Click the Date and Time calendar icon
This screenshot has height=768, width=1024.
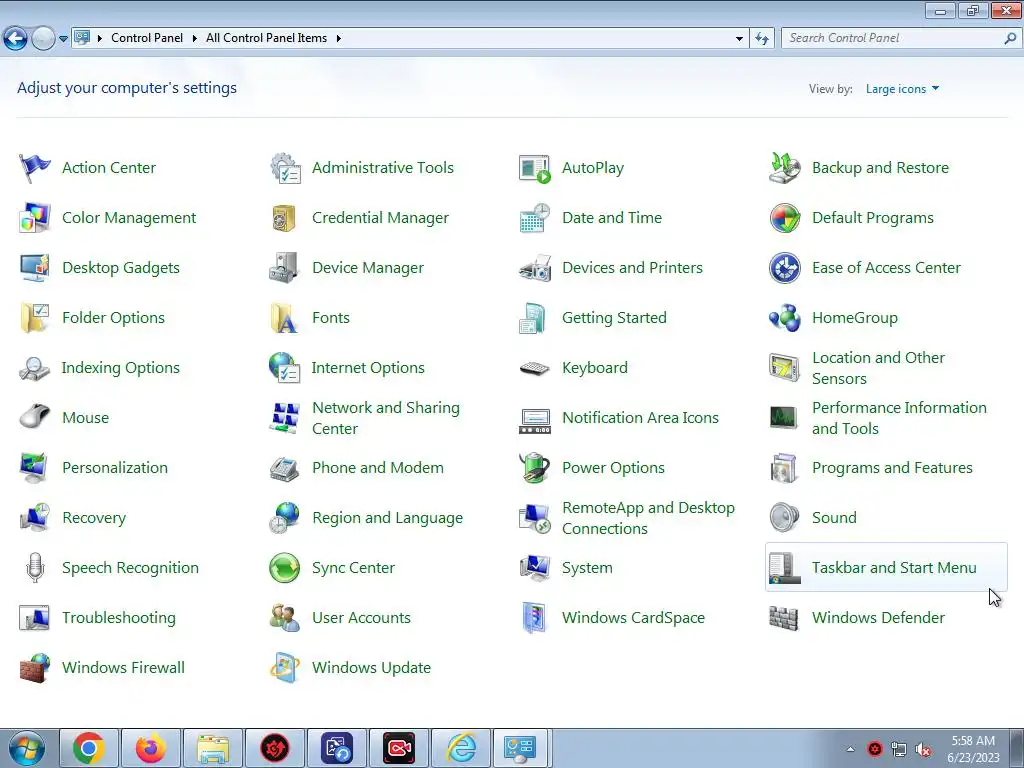[535, 218]
